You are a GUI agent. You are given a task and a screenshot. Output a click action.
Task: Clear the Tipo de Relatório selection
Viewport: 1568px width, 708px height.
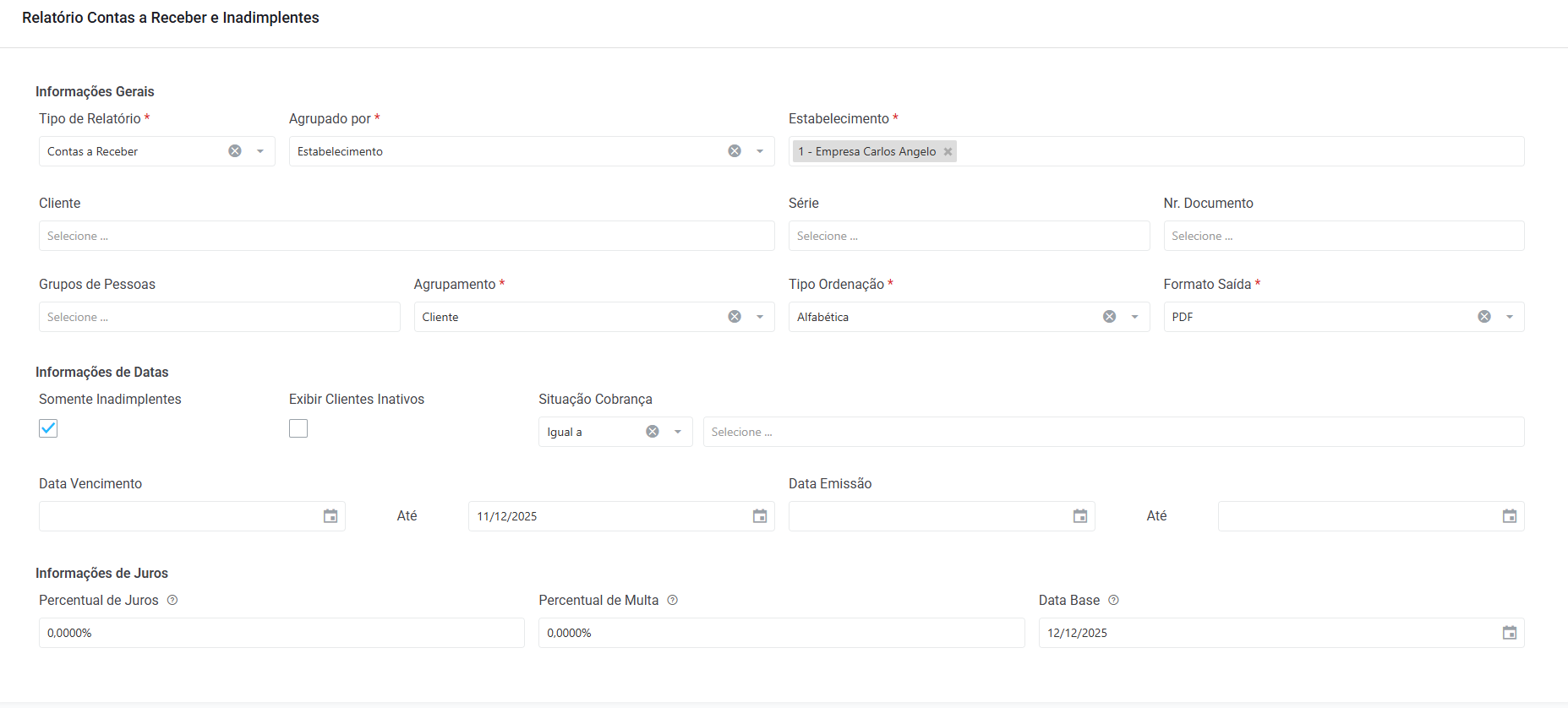(235, 151)
